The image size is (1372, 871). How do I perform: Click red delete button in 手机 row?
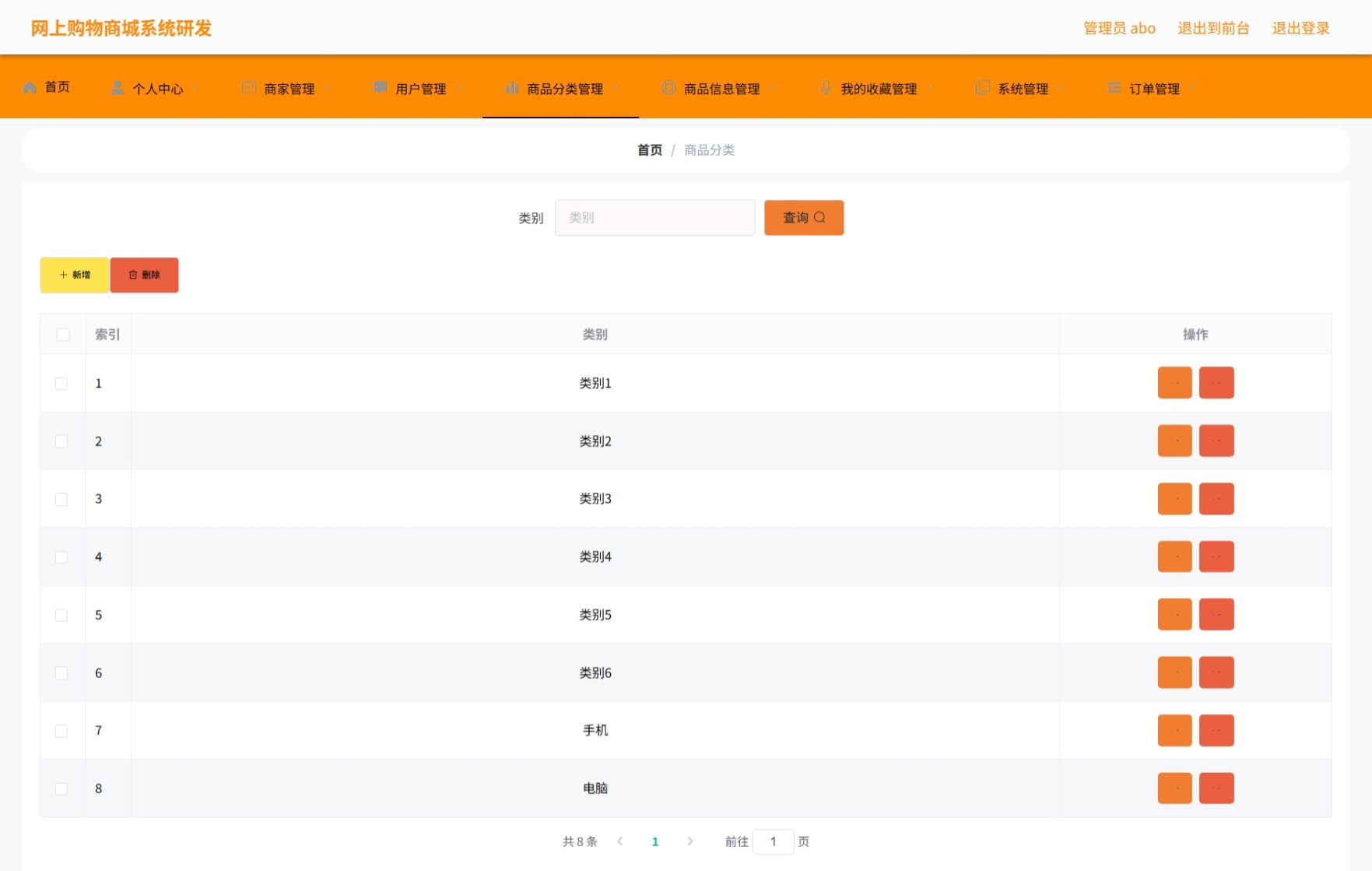click(x=1216, y=731)
